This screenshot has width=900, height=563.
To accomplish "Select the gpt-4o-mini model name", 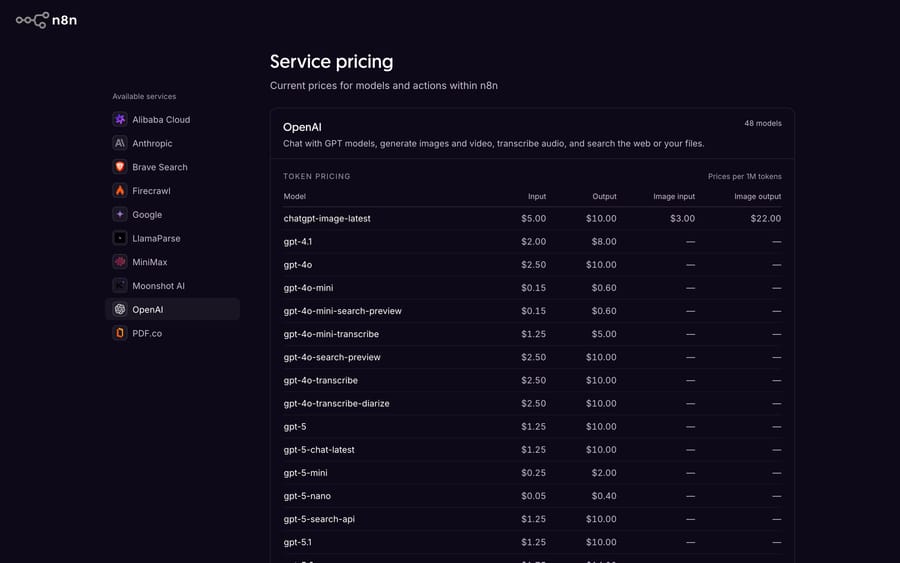I will click(308, 288).
